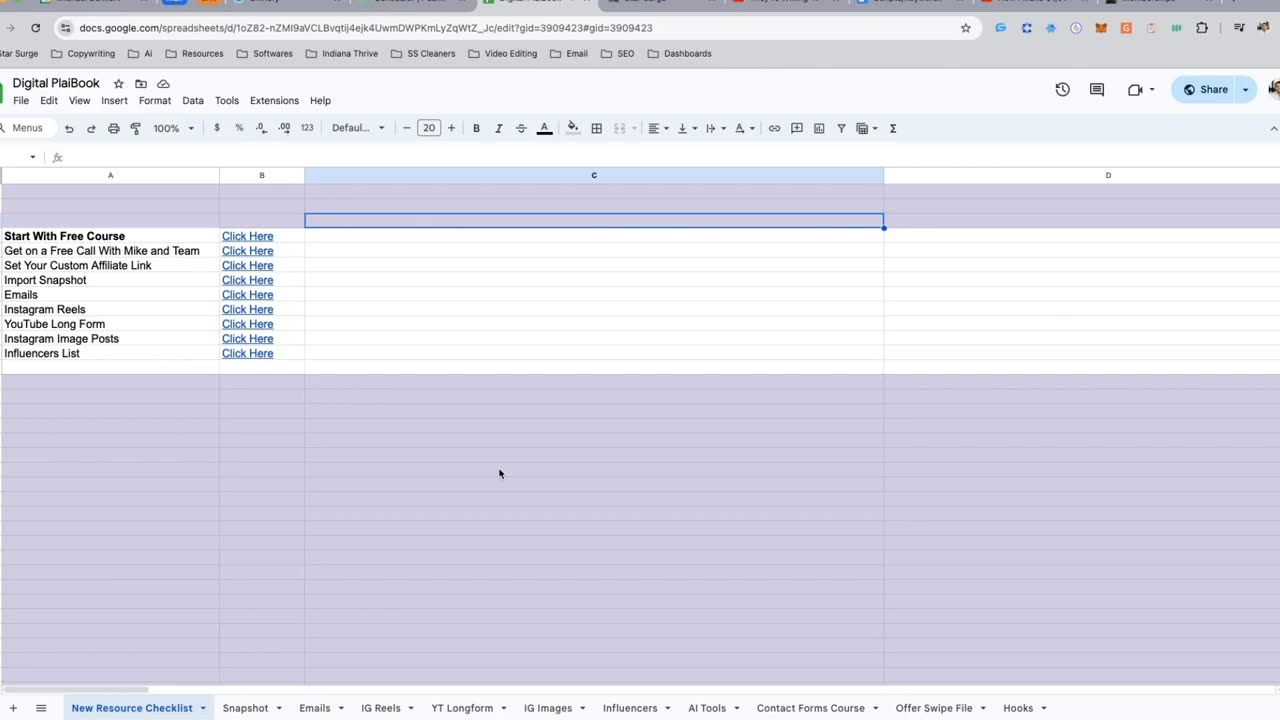This screenshot has height=720, width=1280.
Task: Print the spreadsheet
Action: point(113,128)
